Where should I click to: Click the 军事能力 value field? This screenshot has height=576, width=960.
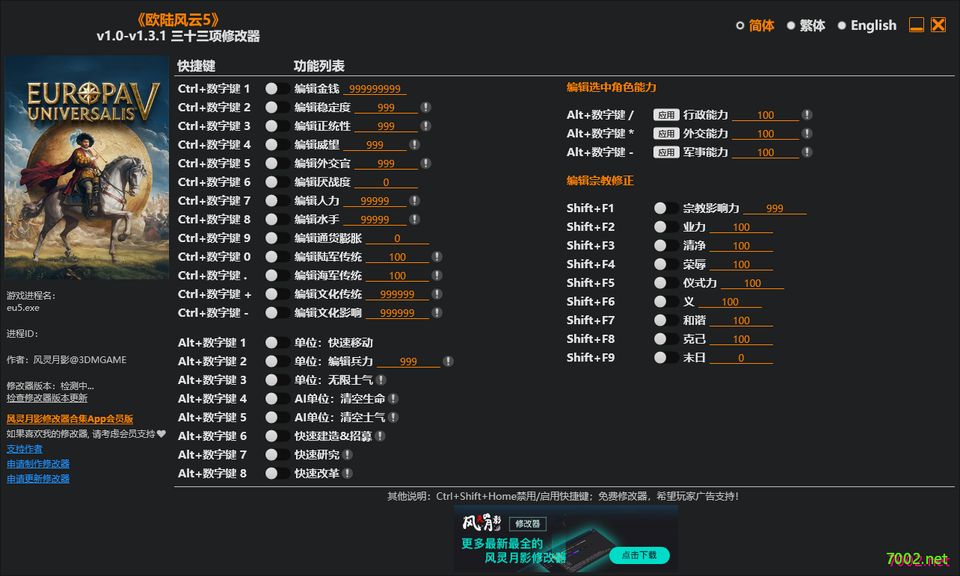[x=765, y=152]
